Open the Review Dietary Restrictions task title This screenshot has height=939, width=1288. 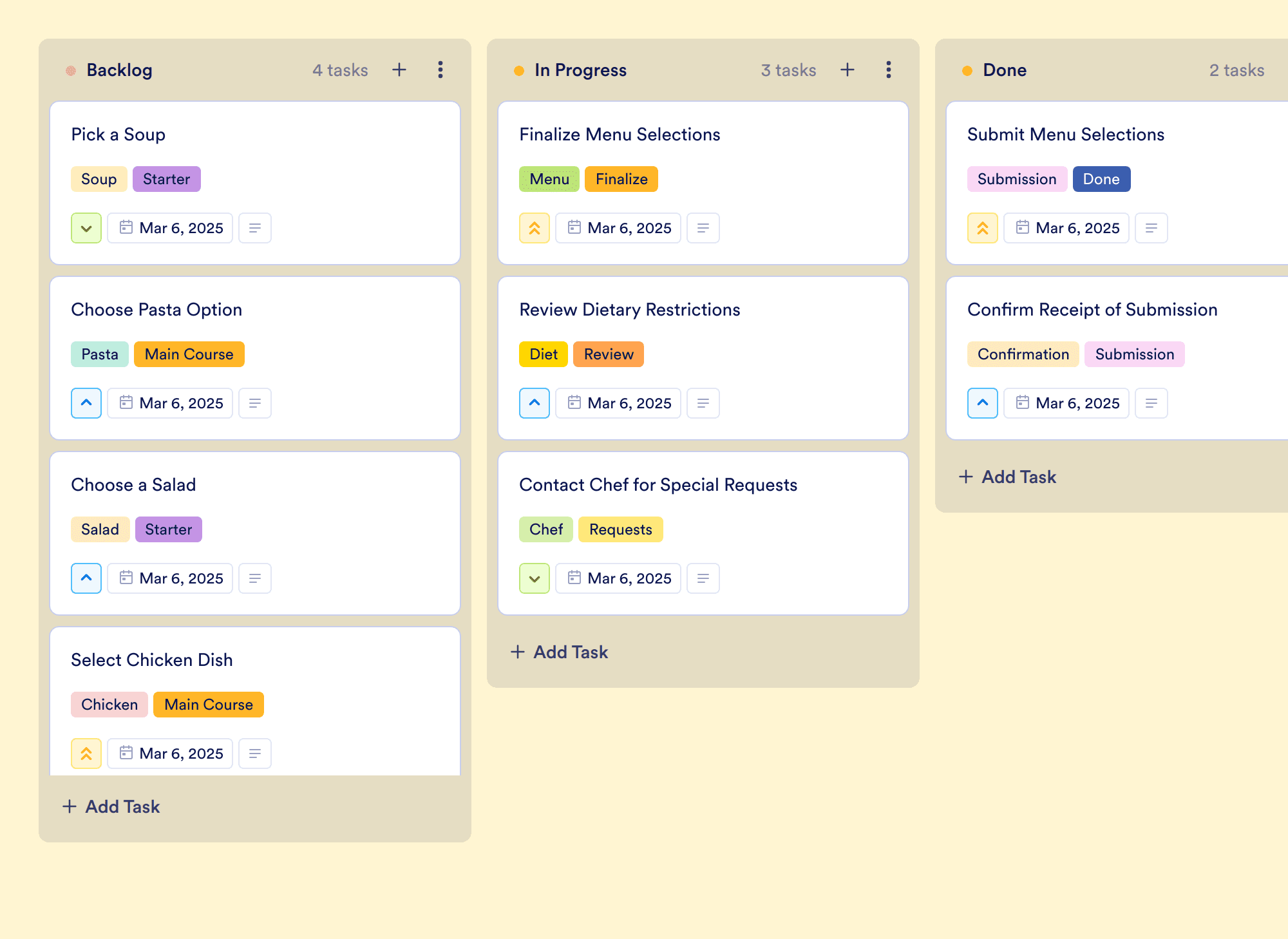630,309
